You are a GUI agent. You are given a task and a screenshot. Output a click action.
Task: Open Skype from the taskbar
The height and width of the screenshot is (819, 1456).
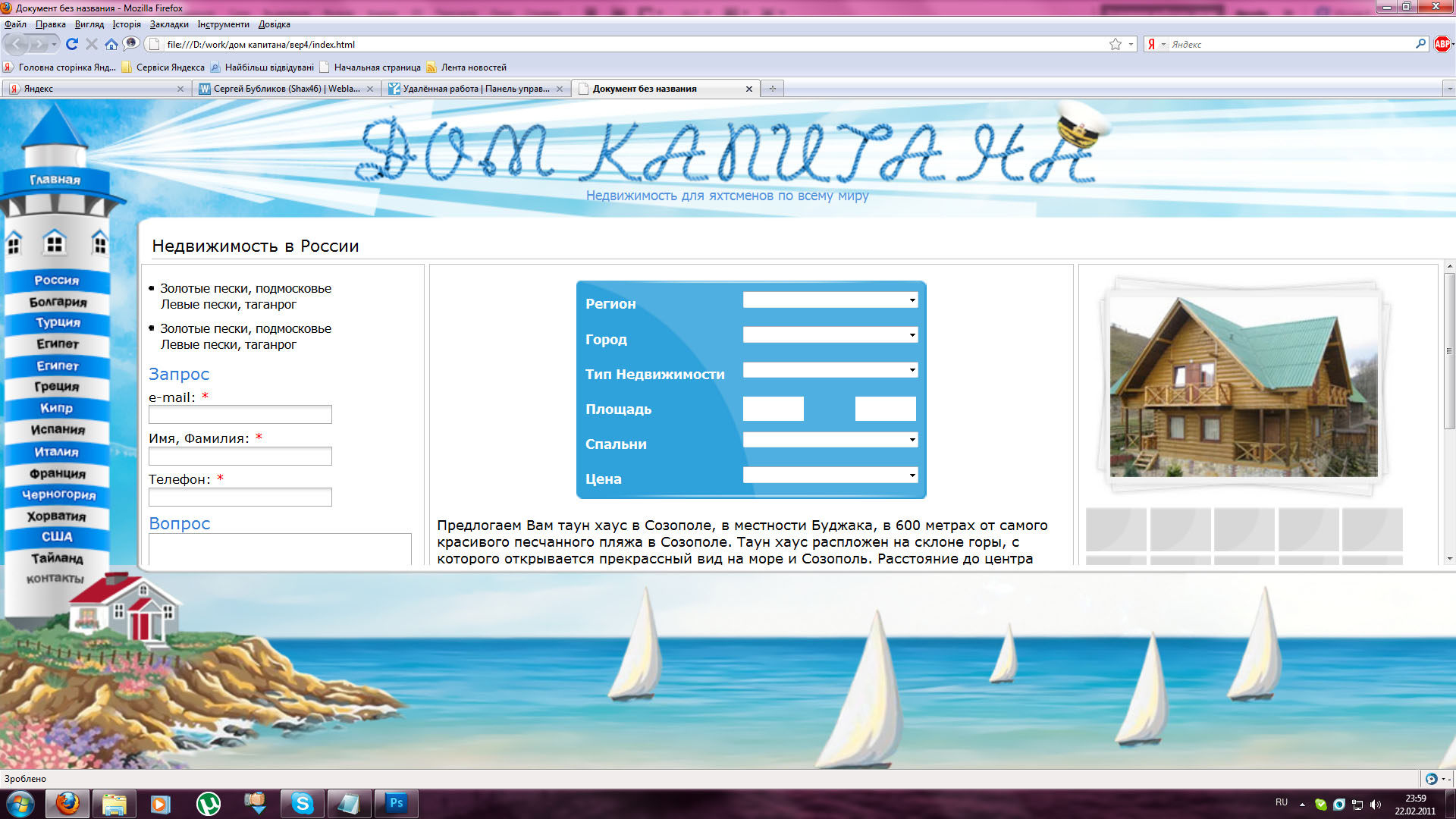pos(303,804)
